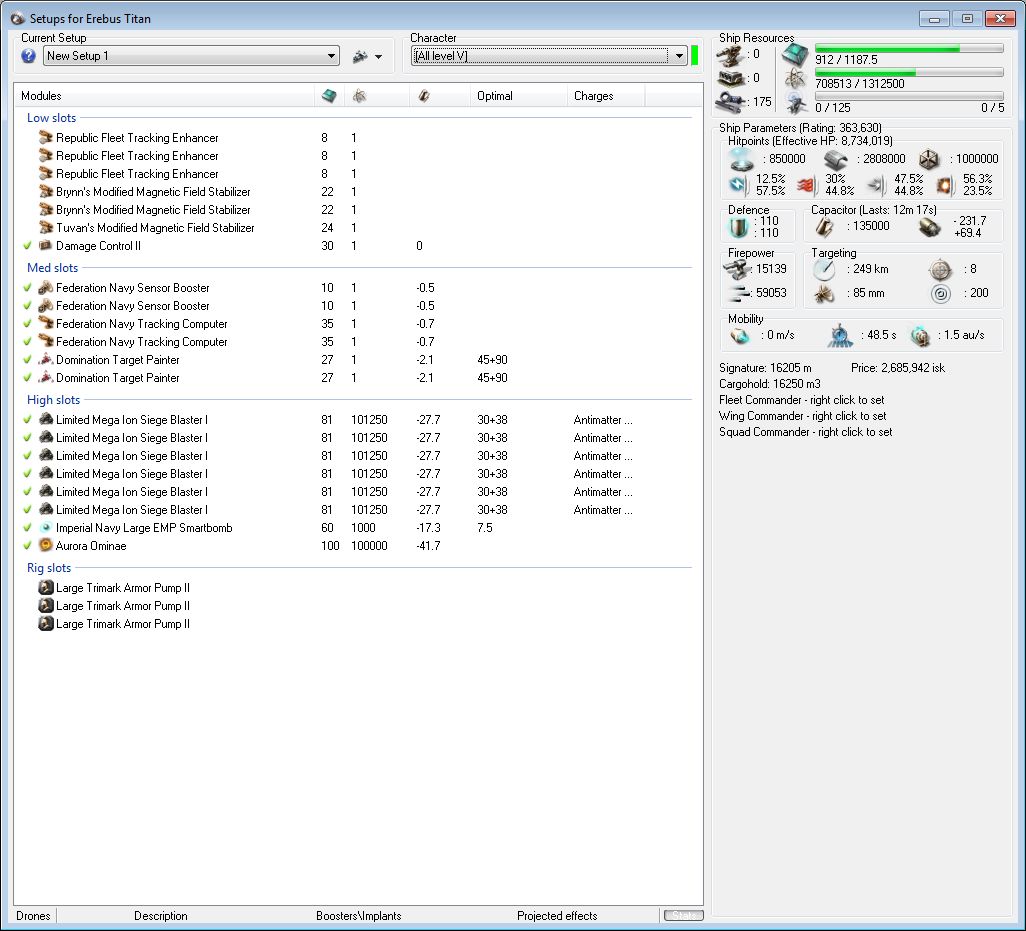This screenshot has width=1026, height=931.
Task: Click the turret hardpoints icon
Action: (730, 55)
